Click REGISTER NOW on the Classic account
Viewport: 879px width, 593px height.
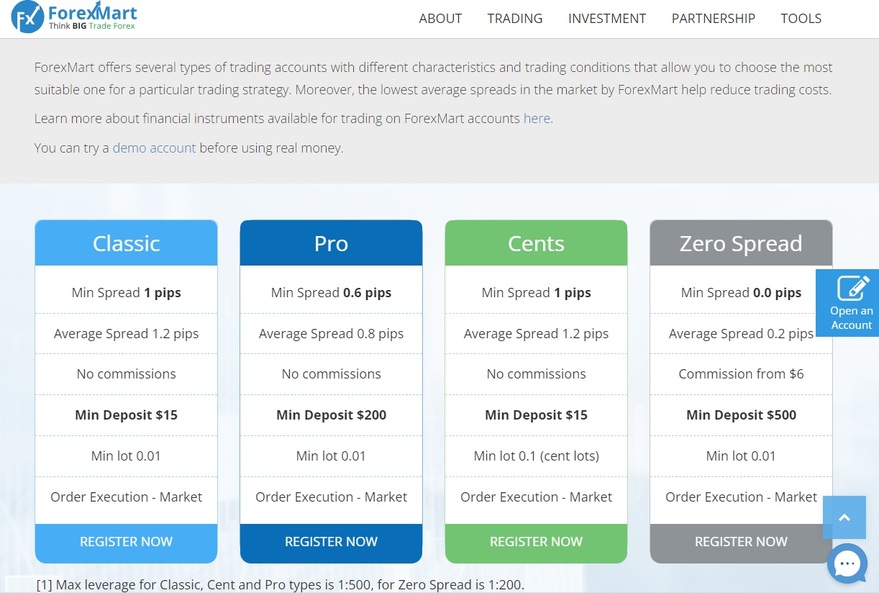coord(126,542)
